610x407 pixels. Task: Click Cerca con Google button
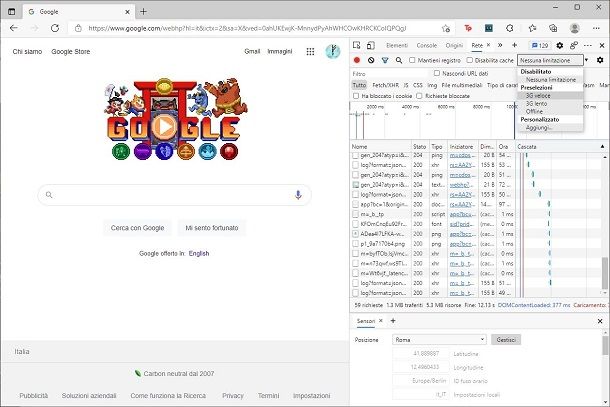pyautogui.click(x=137, y=228)
